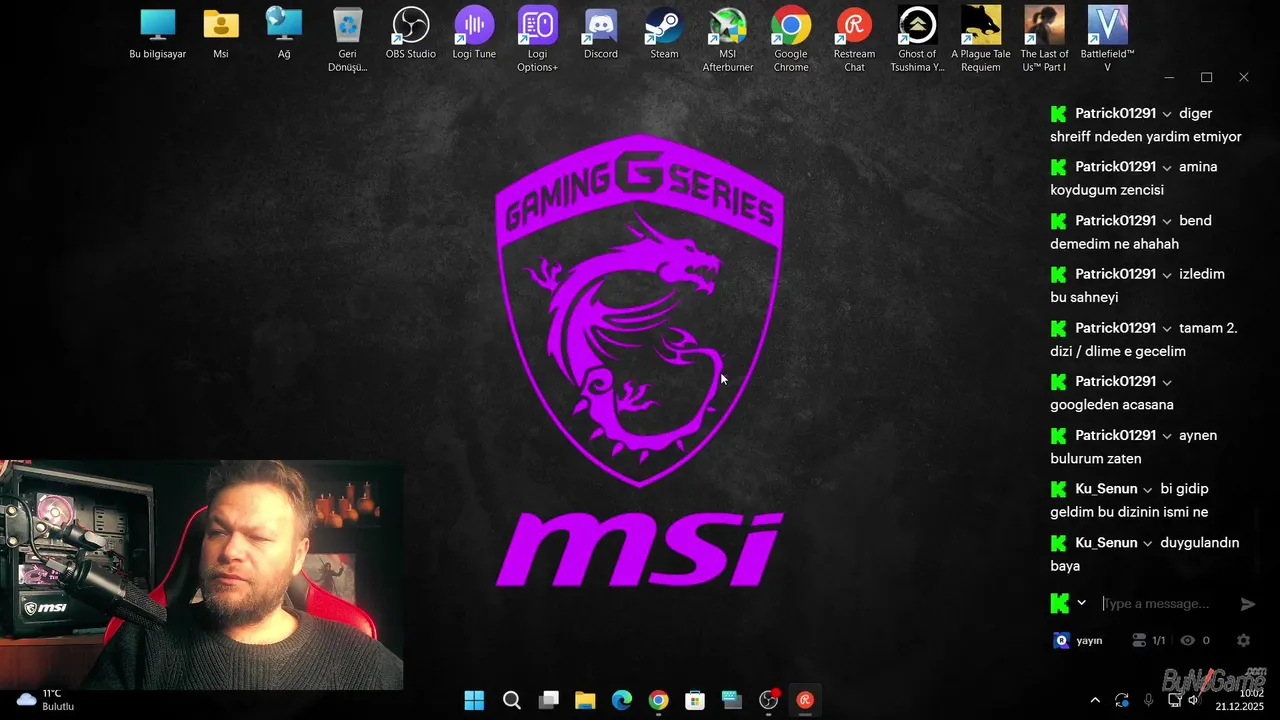Click message text 'googleden acasana'
The image size is (1280, 720).
1112,405
